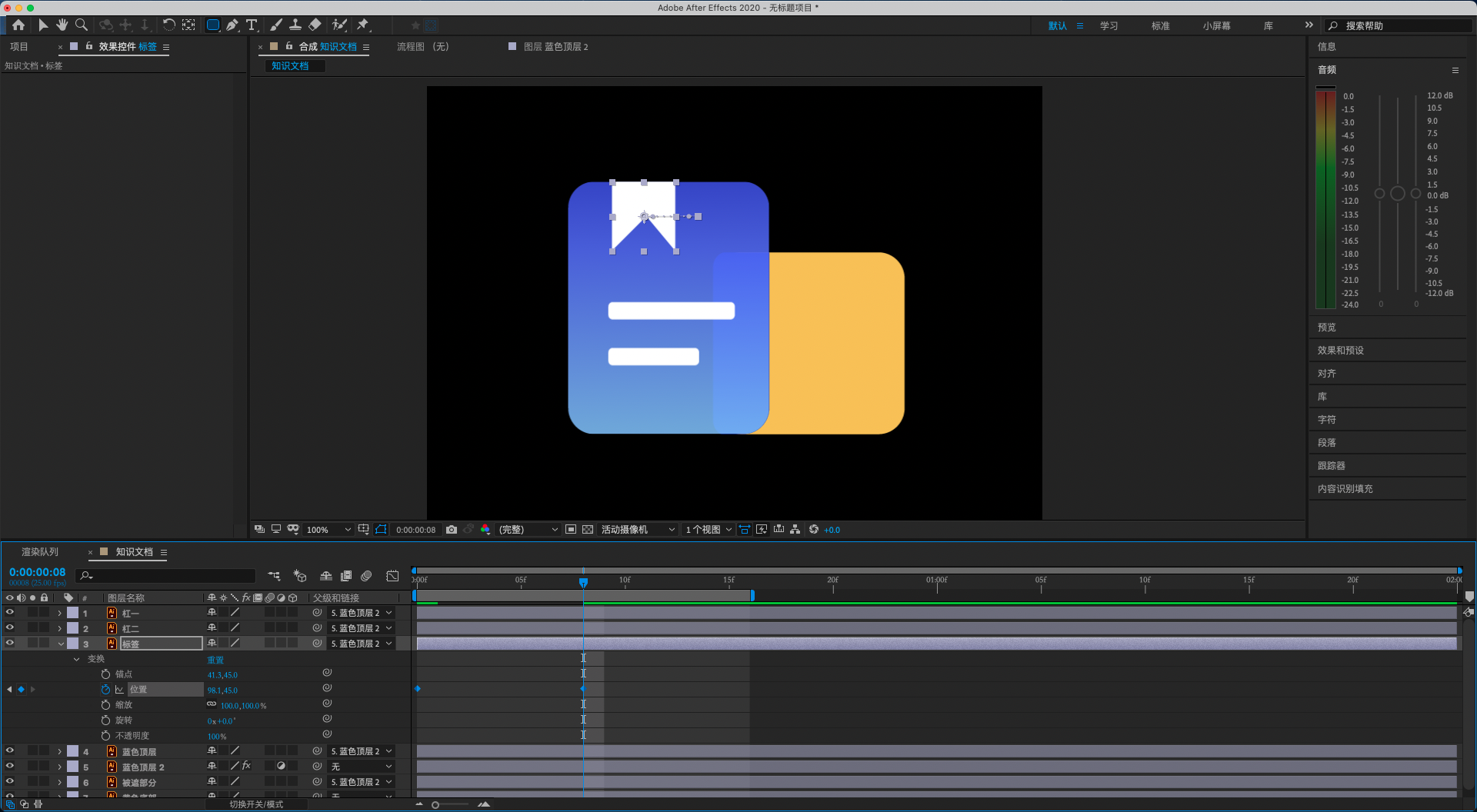Open the show channel RGB icon
Screen dimensions: 1477x812
(x=485, y=530)
